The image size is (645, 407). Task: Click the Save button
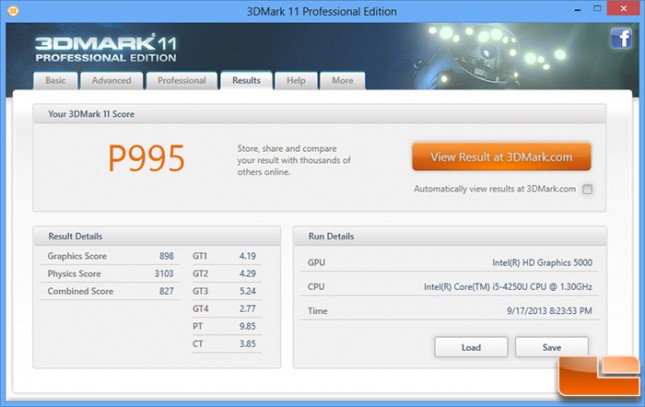(552, 347)
